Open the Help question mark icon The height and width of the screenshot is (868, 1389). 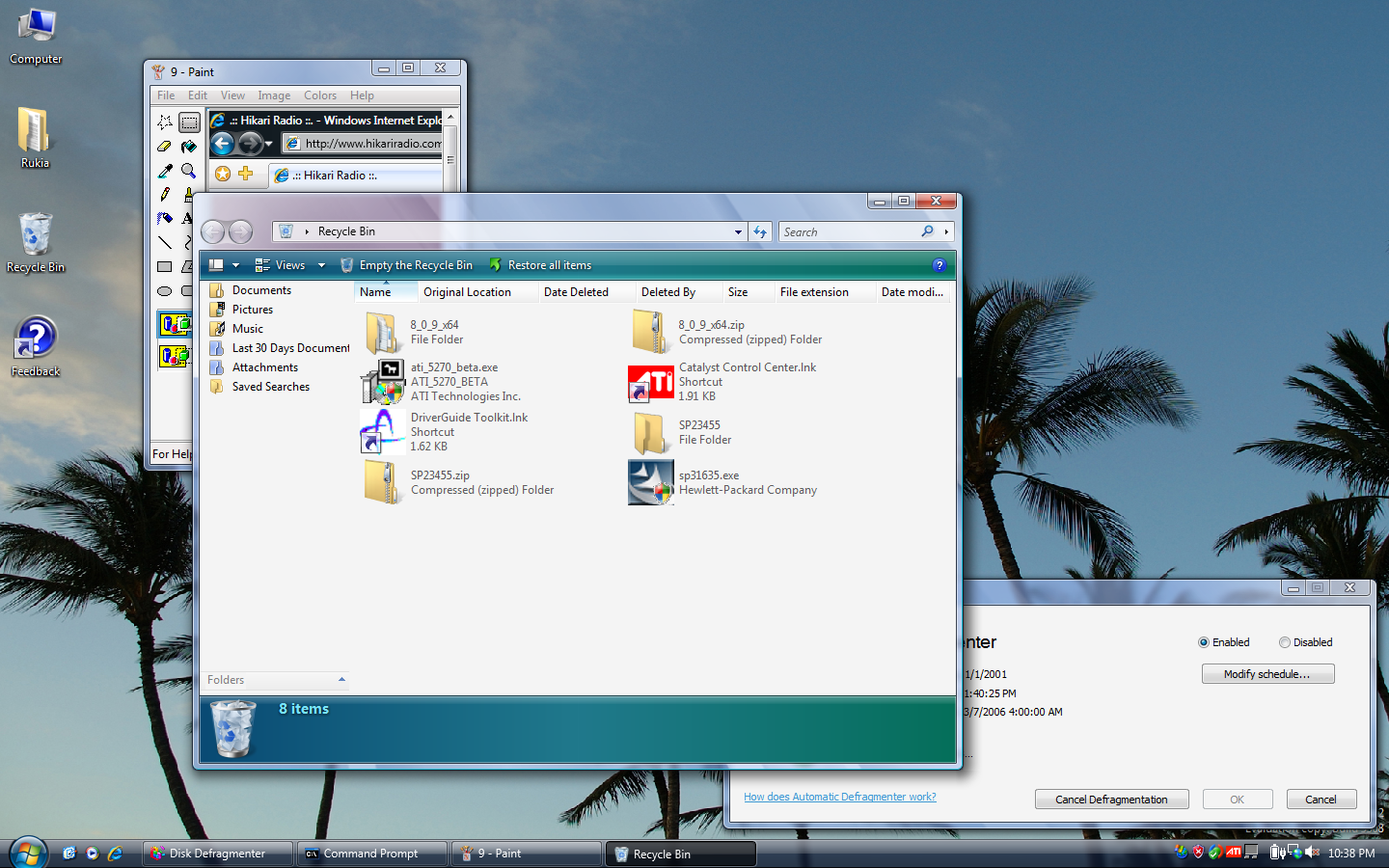point(940,265)
